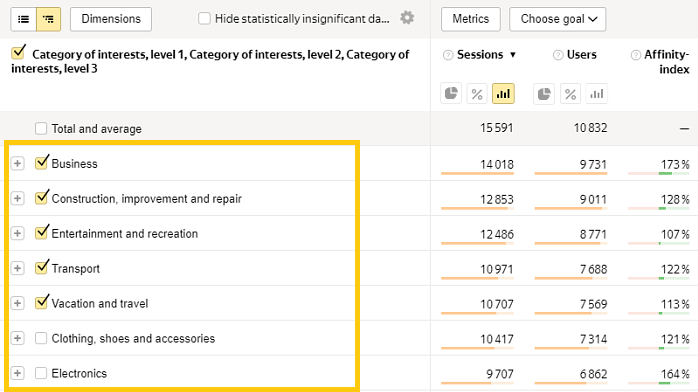
Task: Check the Electronics row checkbox
Action: click(41, 373)
